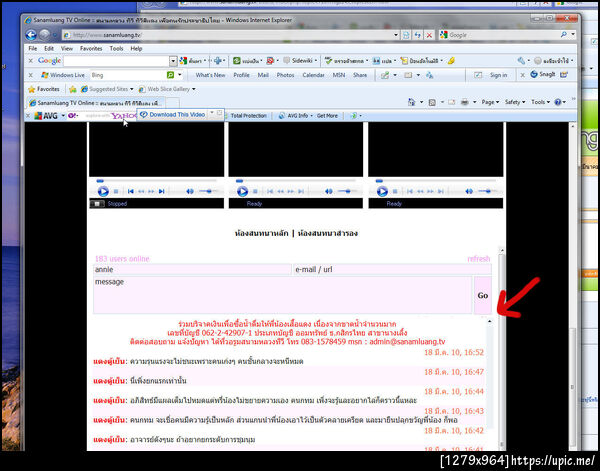The width and height of the screenshot is (600, 471).
Task: Go back with the browser back arrow
Action: 31,35
